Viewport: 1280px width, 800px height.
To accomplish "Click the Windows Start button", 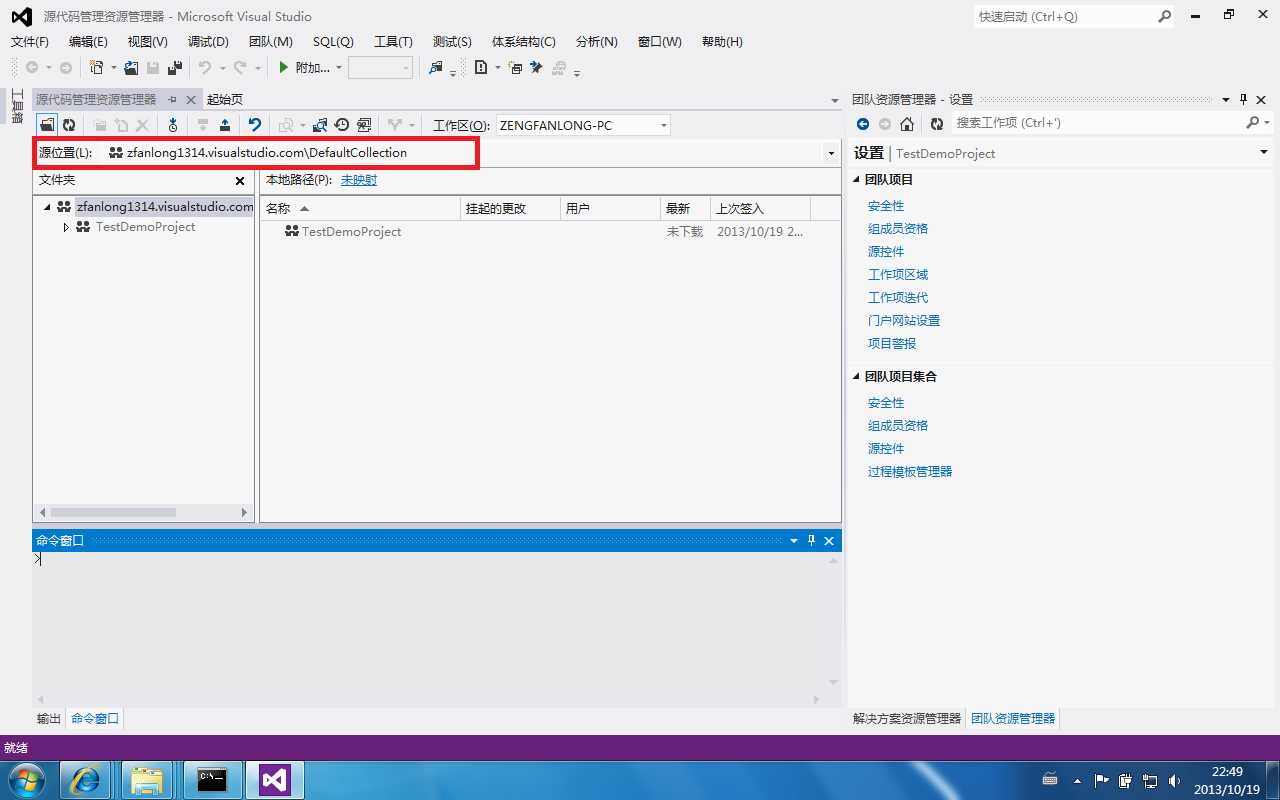I will point(27,780).
